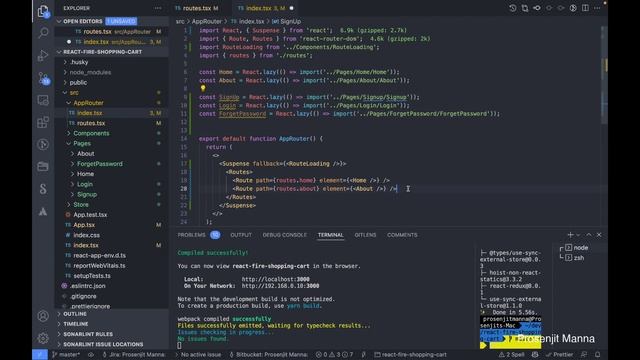Open new terminal profile dropdown arrow
The height and width of the screenshot is (360, 640).
[x=578, y=235]
